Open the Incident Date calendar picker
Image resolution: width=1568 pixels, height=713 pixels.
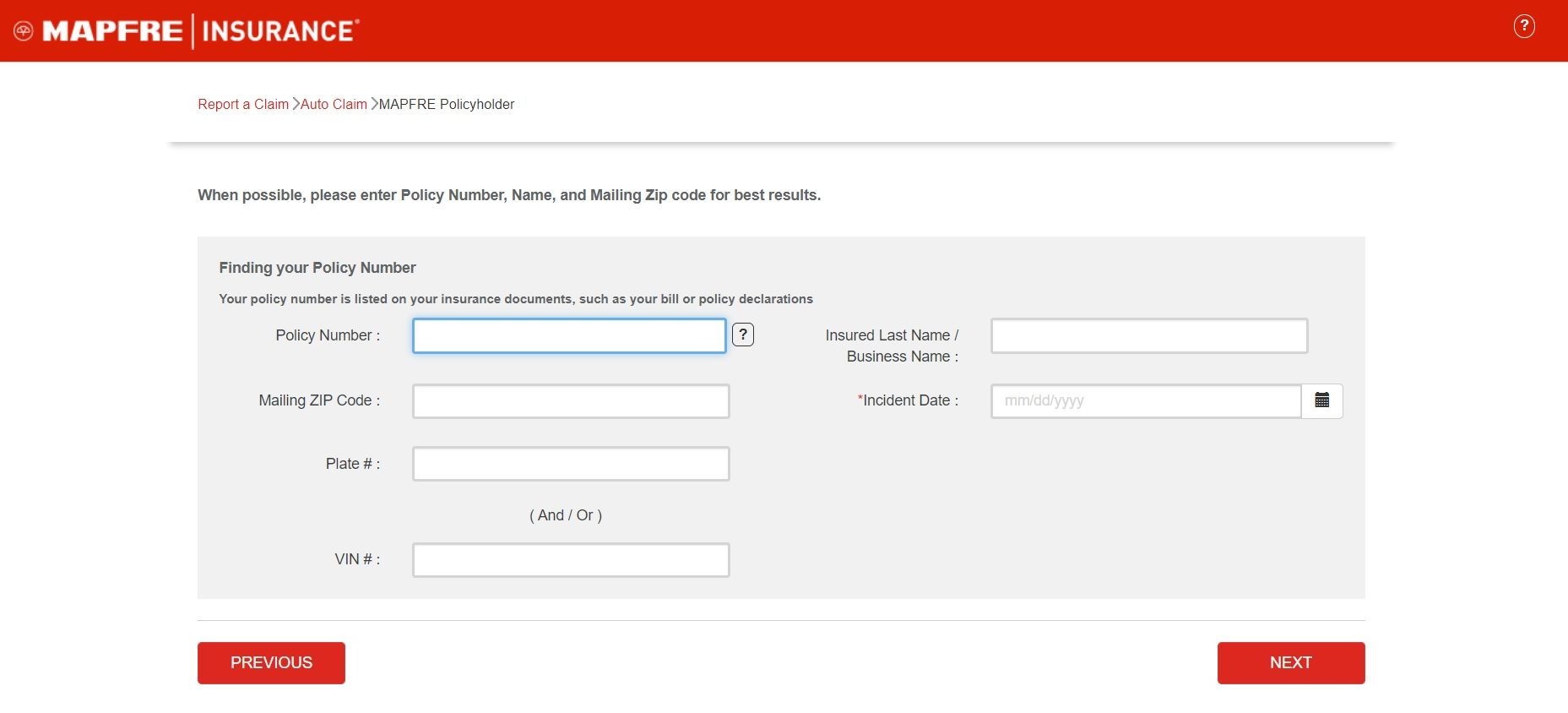(1322, 400)
